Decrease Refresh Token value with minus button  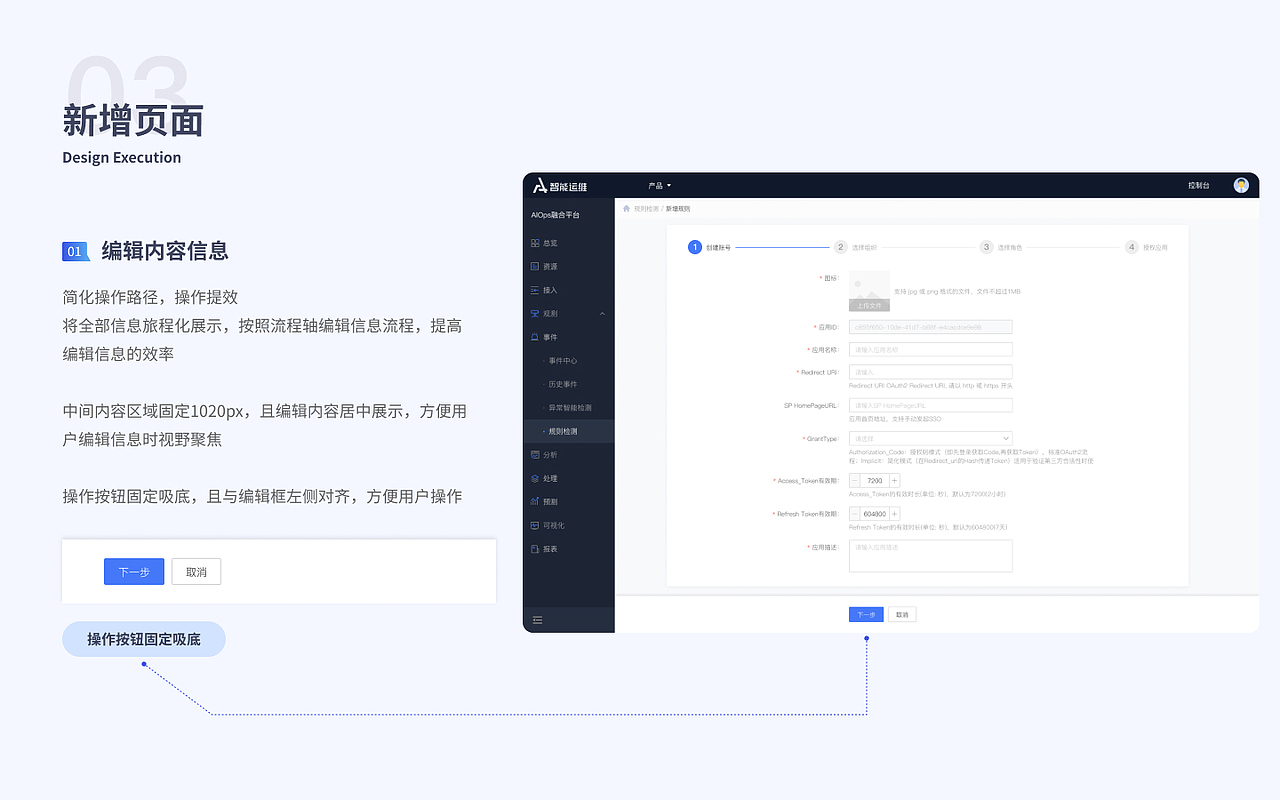[855, 514]
